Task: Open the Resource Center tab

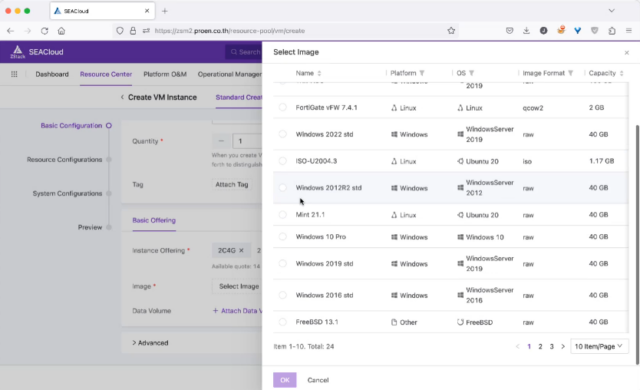Action: [106, 74]
